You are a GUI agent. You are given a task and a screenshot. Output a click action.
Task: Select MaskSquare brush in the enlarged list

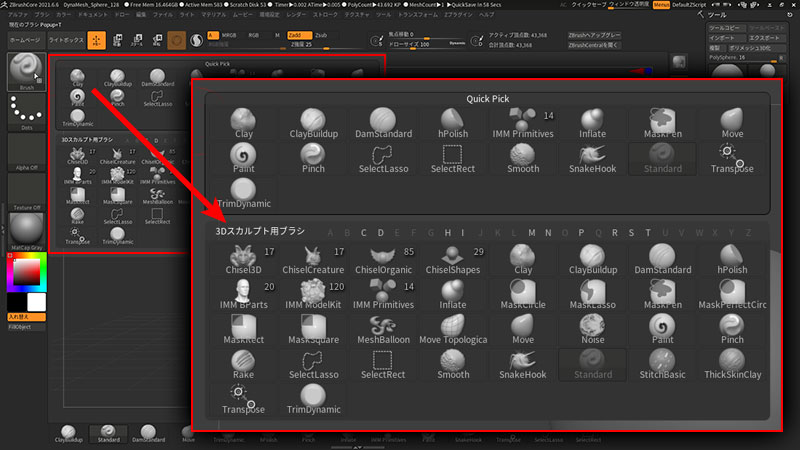click(x=313, y=330)
